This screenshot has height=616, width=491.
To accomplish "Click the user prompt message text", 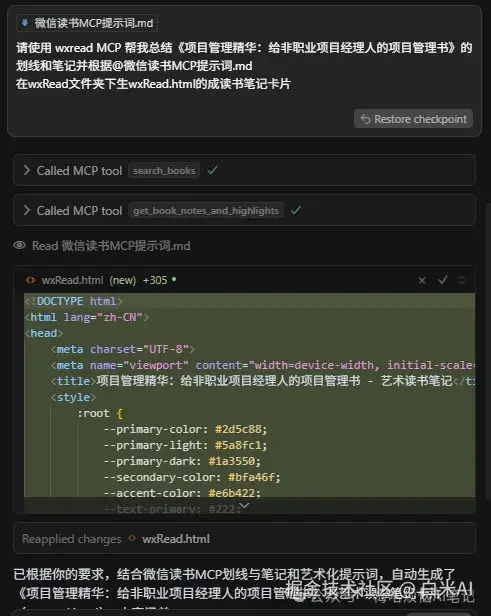I will coord(244,66).
